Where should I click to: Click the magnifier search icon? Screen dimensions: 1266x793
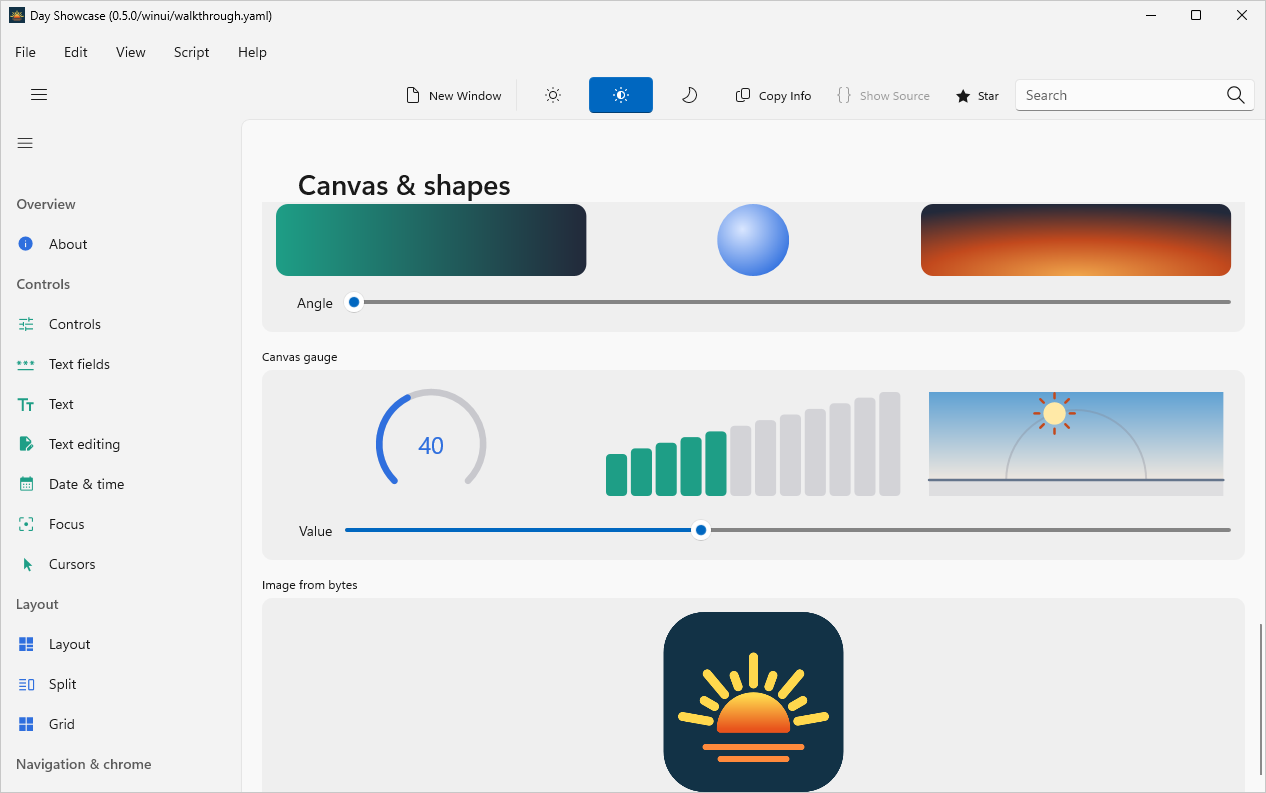click(x=1236, y=95)
